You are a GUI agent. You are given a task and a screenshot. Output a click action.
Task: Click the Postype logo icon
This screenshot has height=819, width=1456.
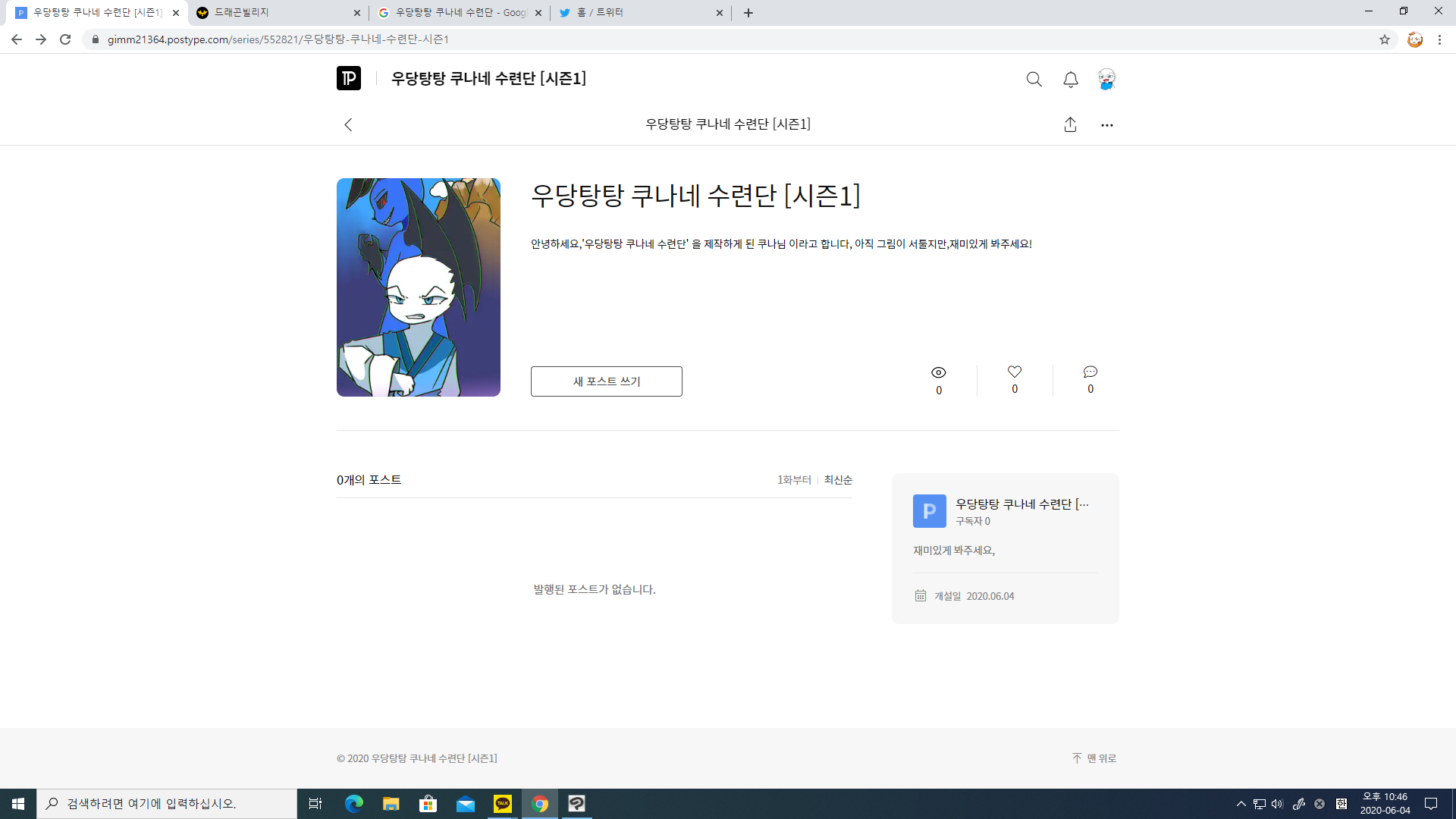coord(349,78)
